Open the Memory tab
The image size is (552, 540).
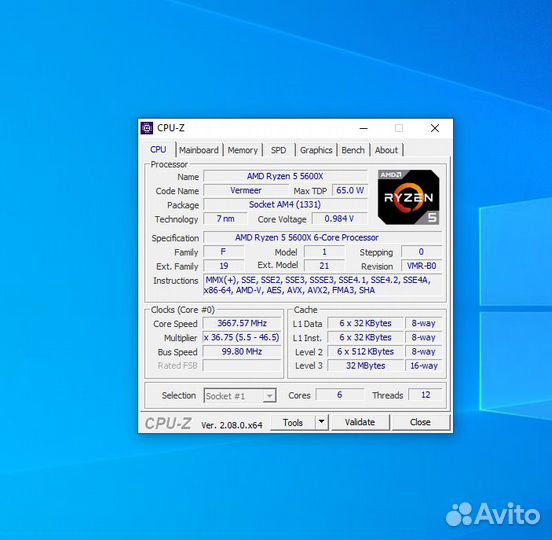point(243,150)
